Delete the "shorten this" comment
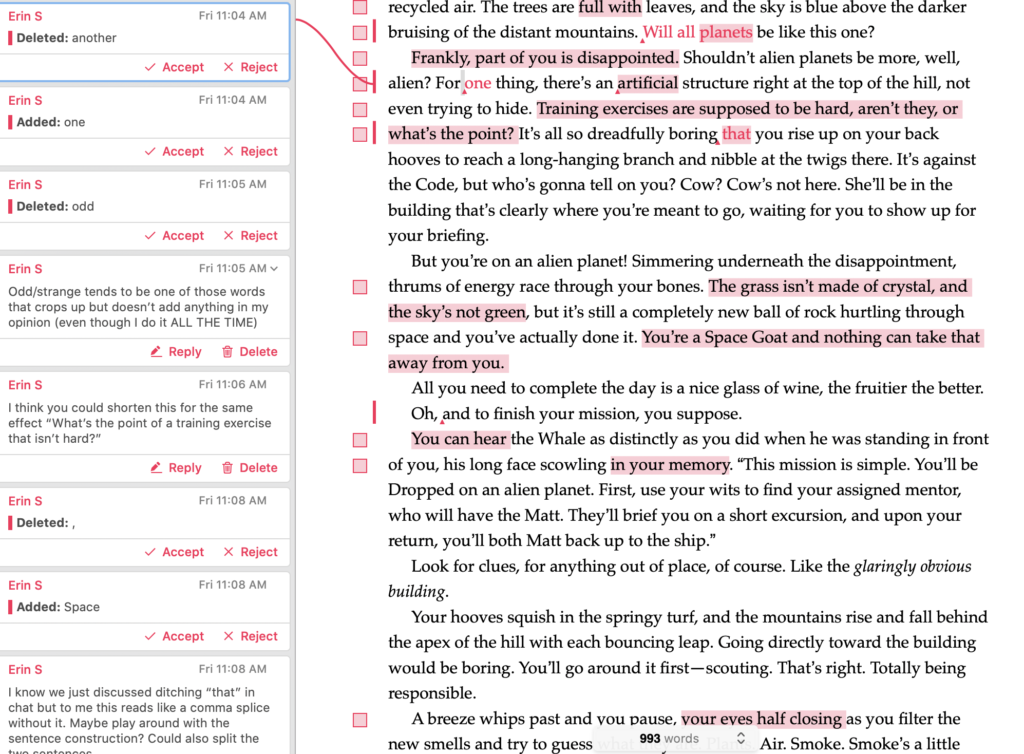The height and width of the screenshot is (754, 1024). tap(249, 468)
